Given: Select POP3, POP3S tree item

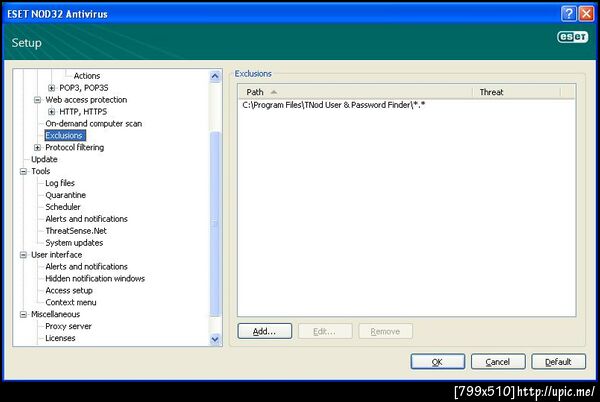Looking at the screenshot, I should point(84,88).
